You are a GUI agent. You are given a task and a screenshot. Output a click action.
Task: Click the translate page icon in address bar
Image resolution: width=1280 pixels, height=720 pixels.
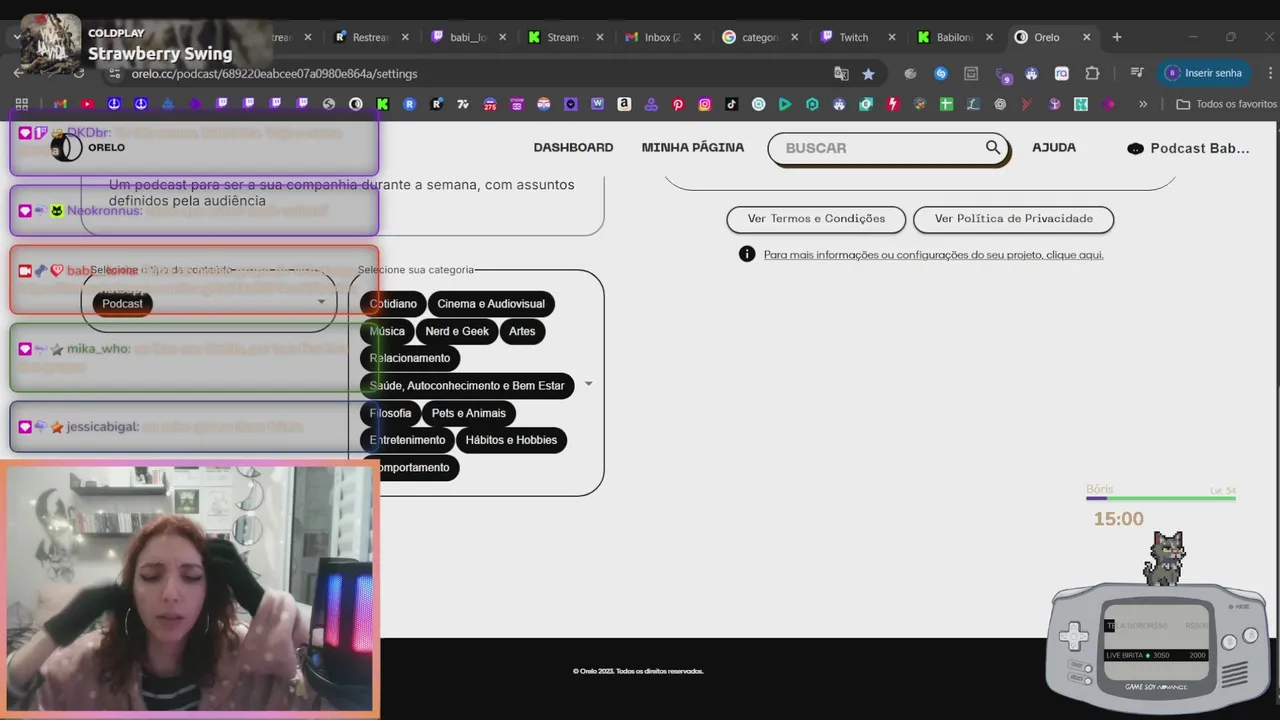pos(841,73)
